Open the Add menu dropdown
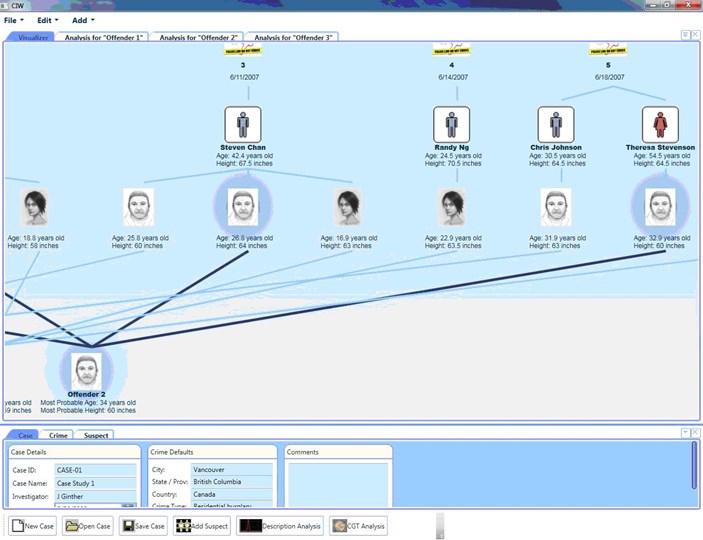703x540 pixels. (x=83, y=20)
